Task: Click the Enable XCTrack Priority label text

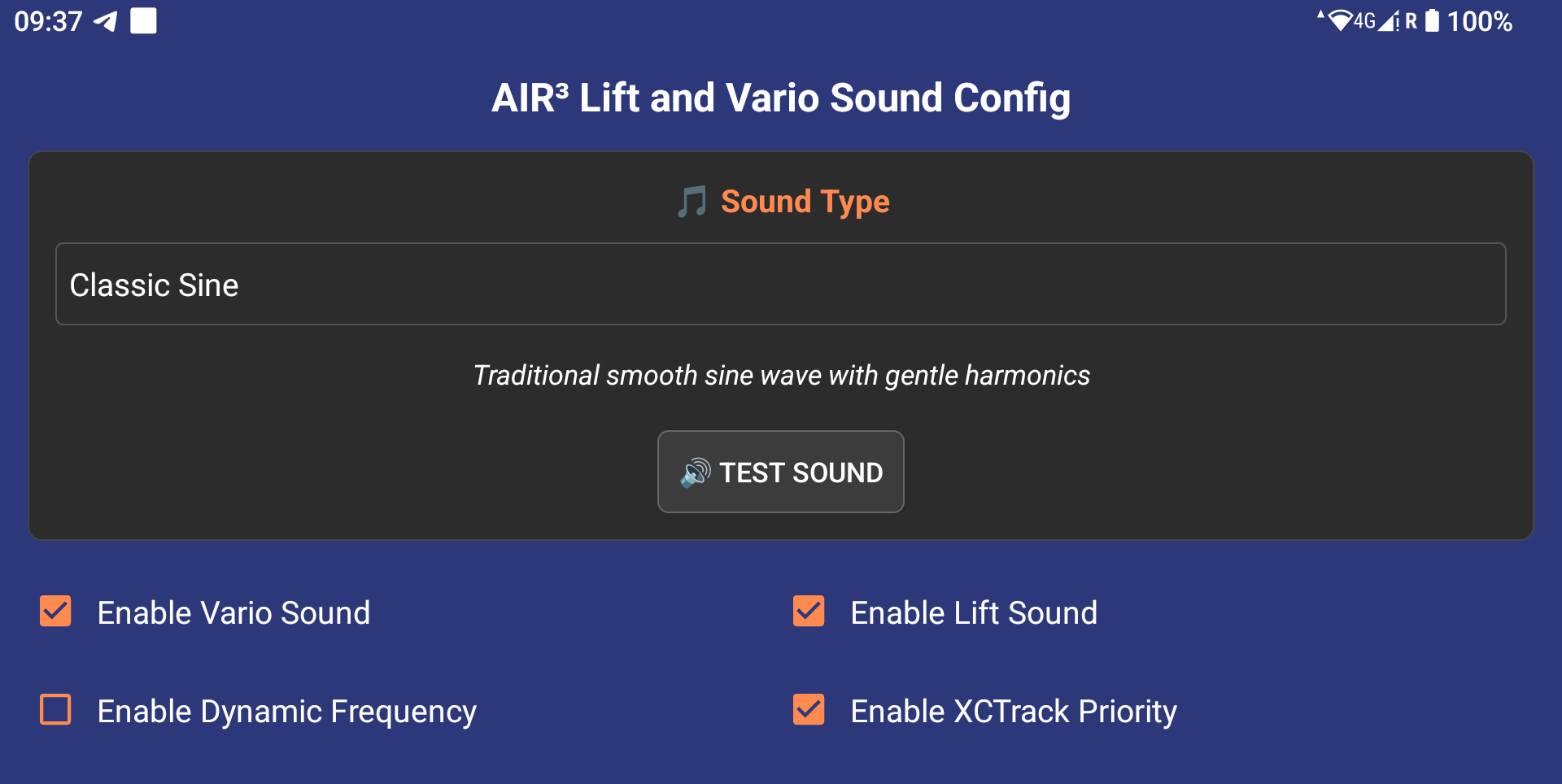Action: 1013,712
